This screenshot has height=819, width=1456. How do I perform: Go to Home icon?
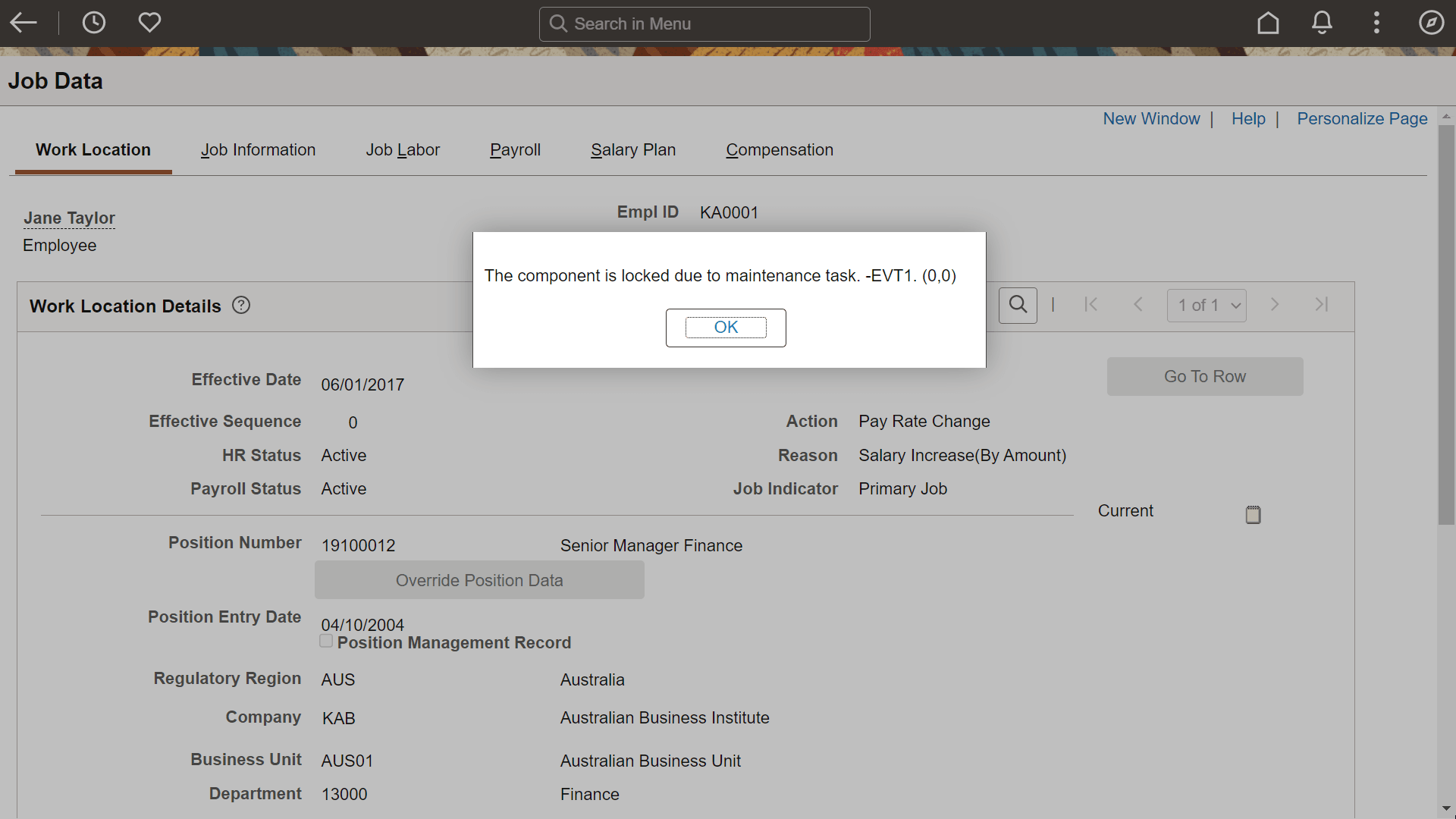tap(1268, 23)
